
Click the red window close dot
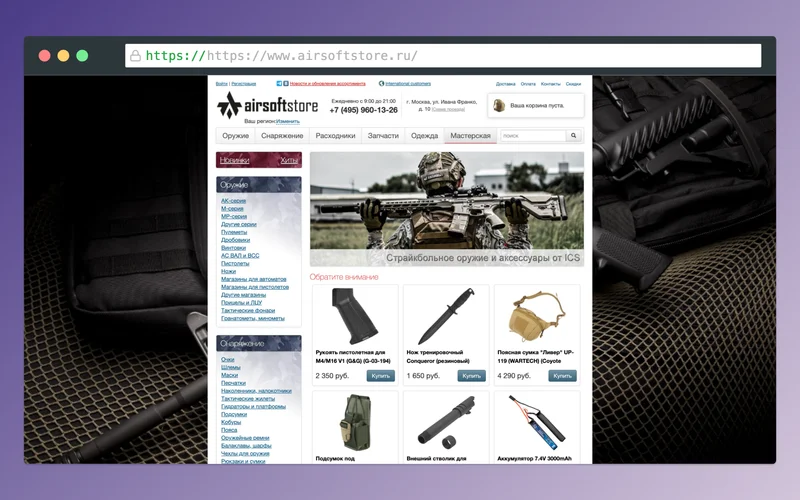pos(44,56)
